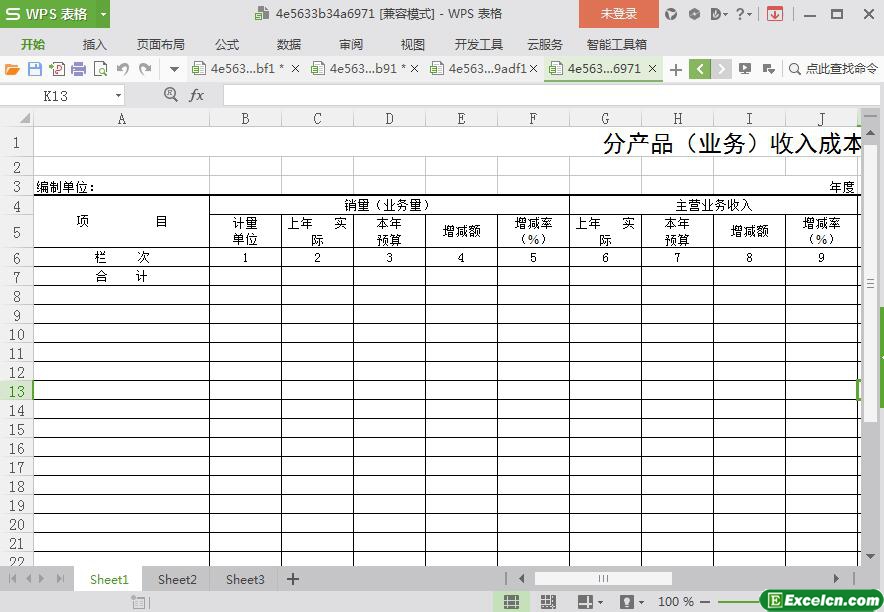This screenshot has width=884, height=612.
Task: Open the 智能工具箱 ribbon tab
Action: pos(616,45)
